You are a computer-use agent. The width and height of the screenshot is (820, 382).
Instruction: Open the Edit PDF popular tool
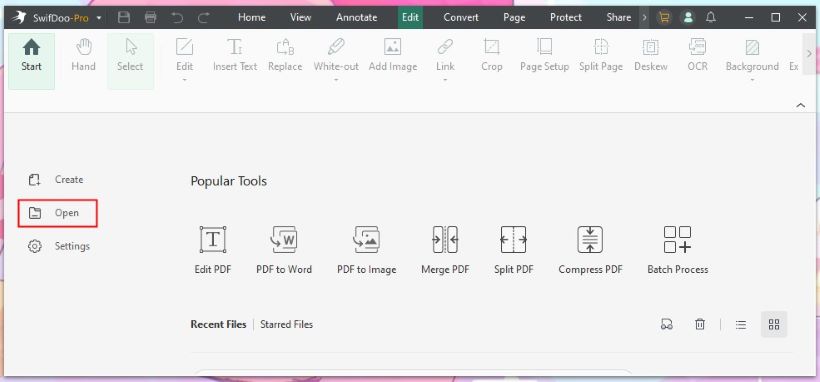tap(213, 250)
